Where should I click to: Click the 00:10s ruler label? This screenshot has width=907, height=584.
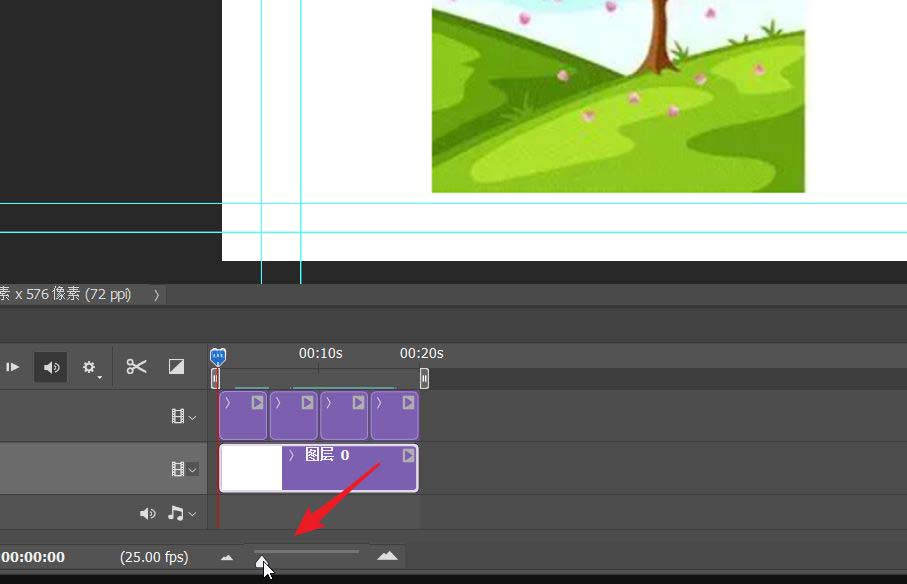click(320, 353)
